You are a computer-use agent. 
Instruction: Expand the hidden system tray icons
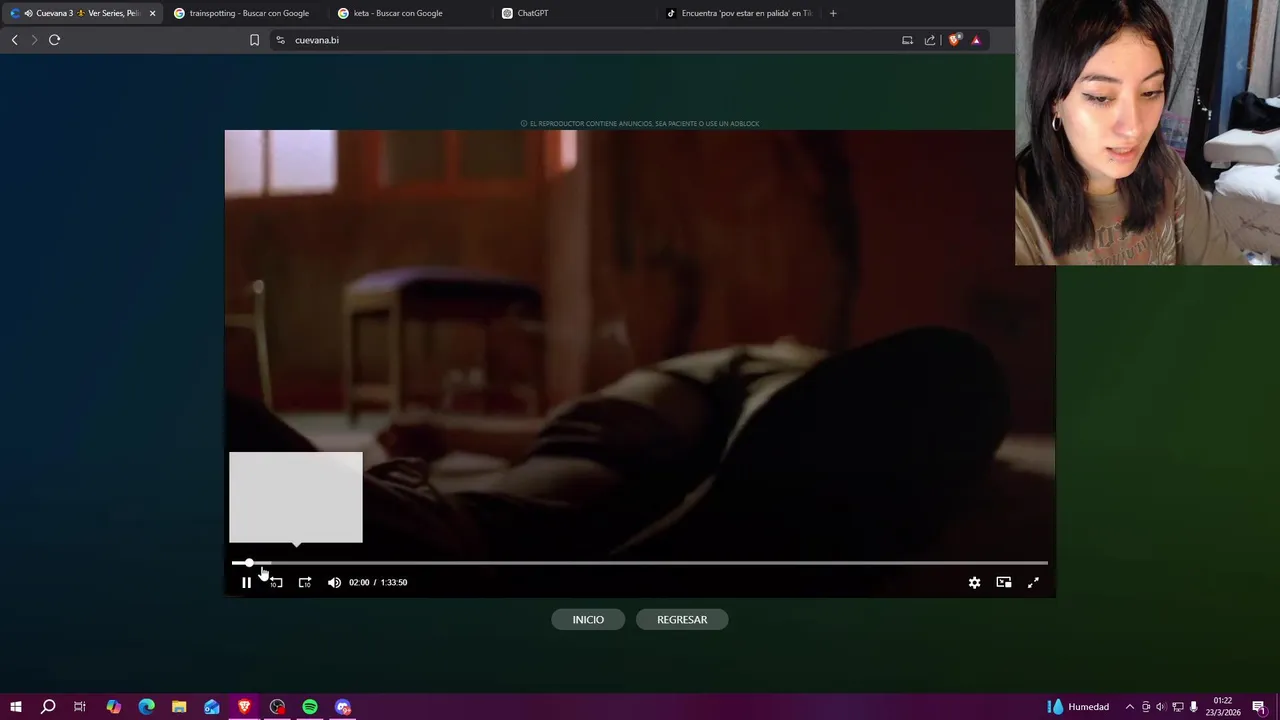coord(1129,707)
